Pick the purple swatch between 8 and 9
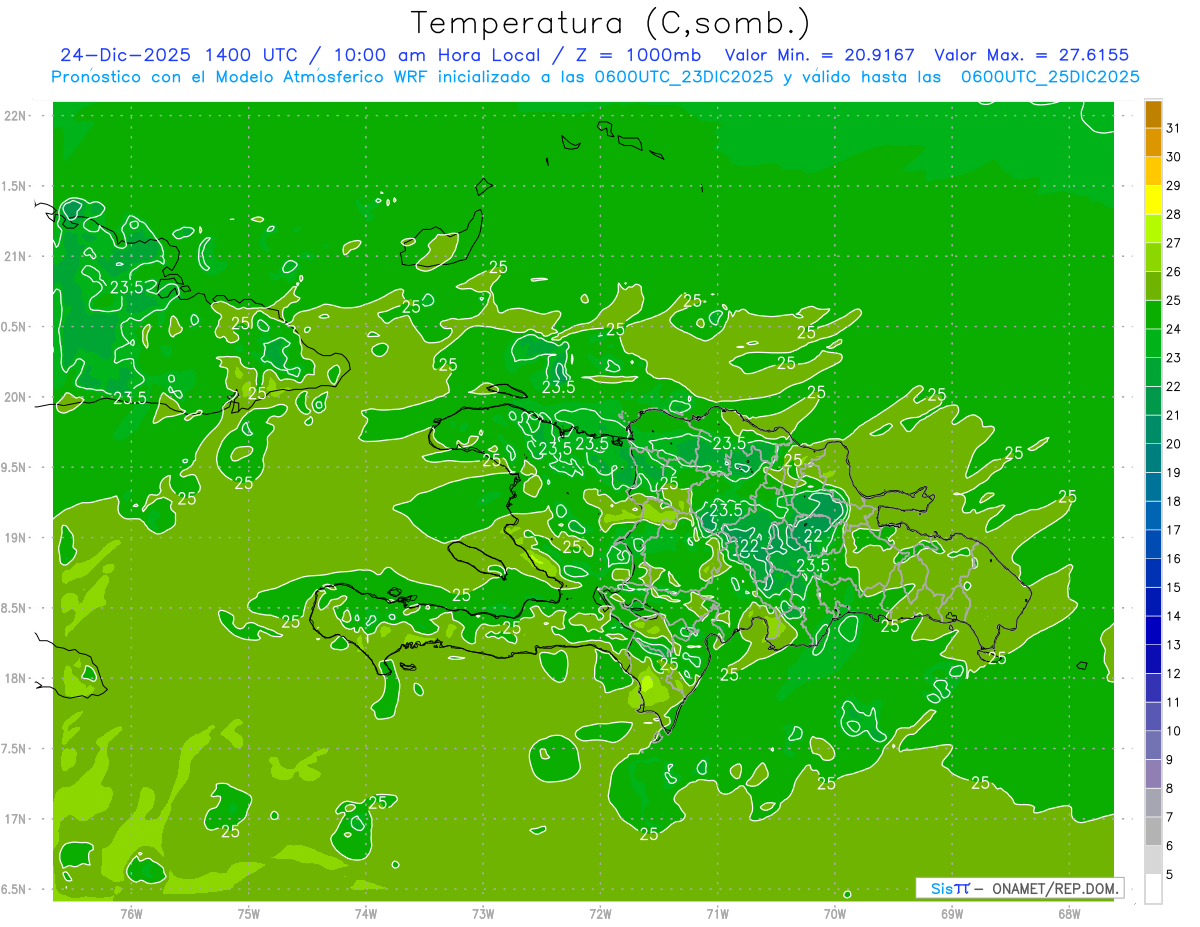 point(1153,774)
